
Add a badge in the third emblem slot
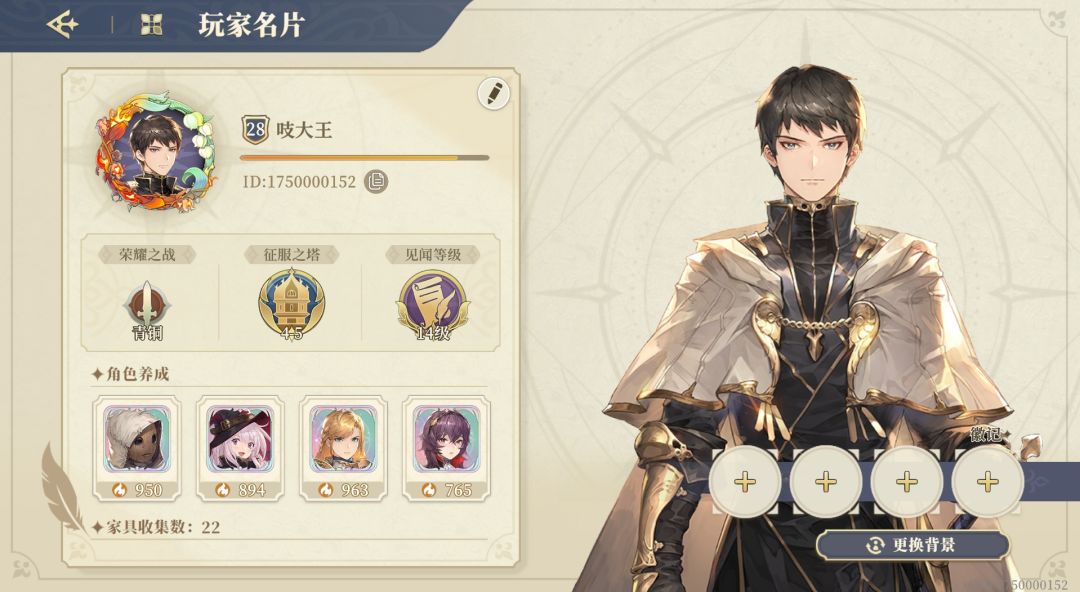coord(906,481)
